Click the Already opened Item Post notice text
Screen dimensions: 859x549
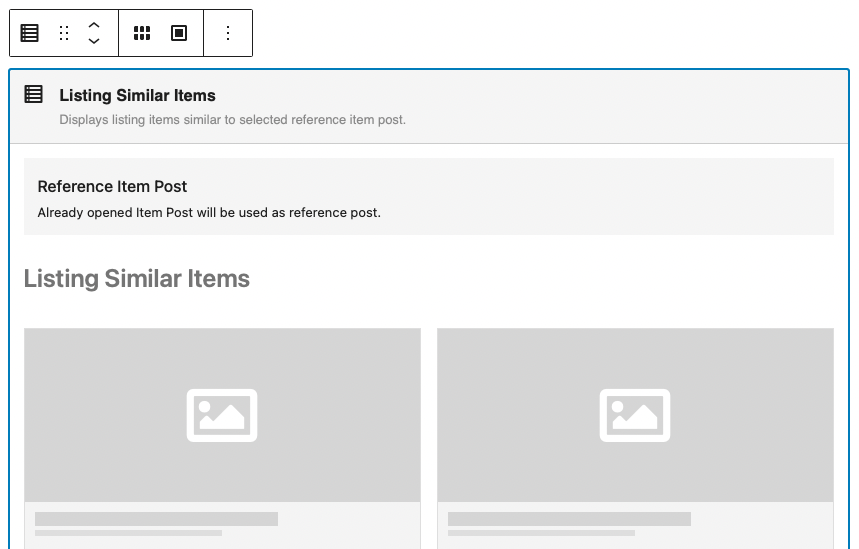(x=209, y=213)
